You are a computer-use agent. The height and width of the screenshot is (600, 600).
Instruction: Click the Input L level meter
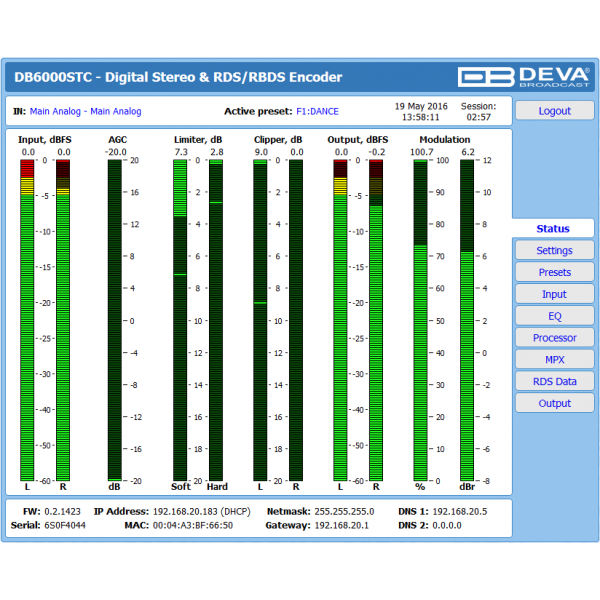coord(27,320)
